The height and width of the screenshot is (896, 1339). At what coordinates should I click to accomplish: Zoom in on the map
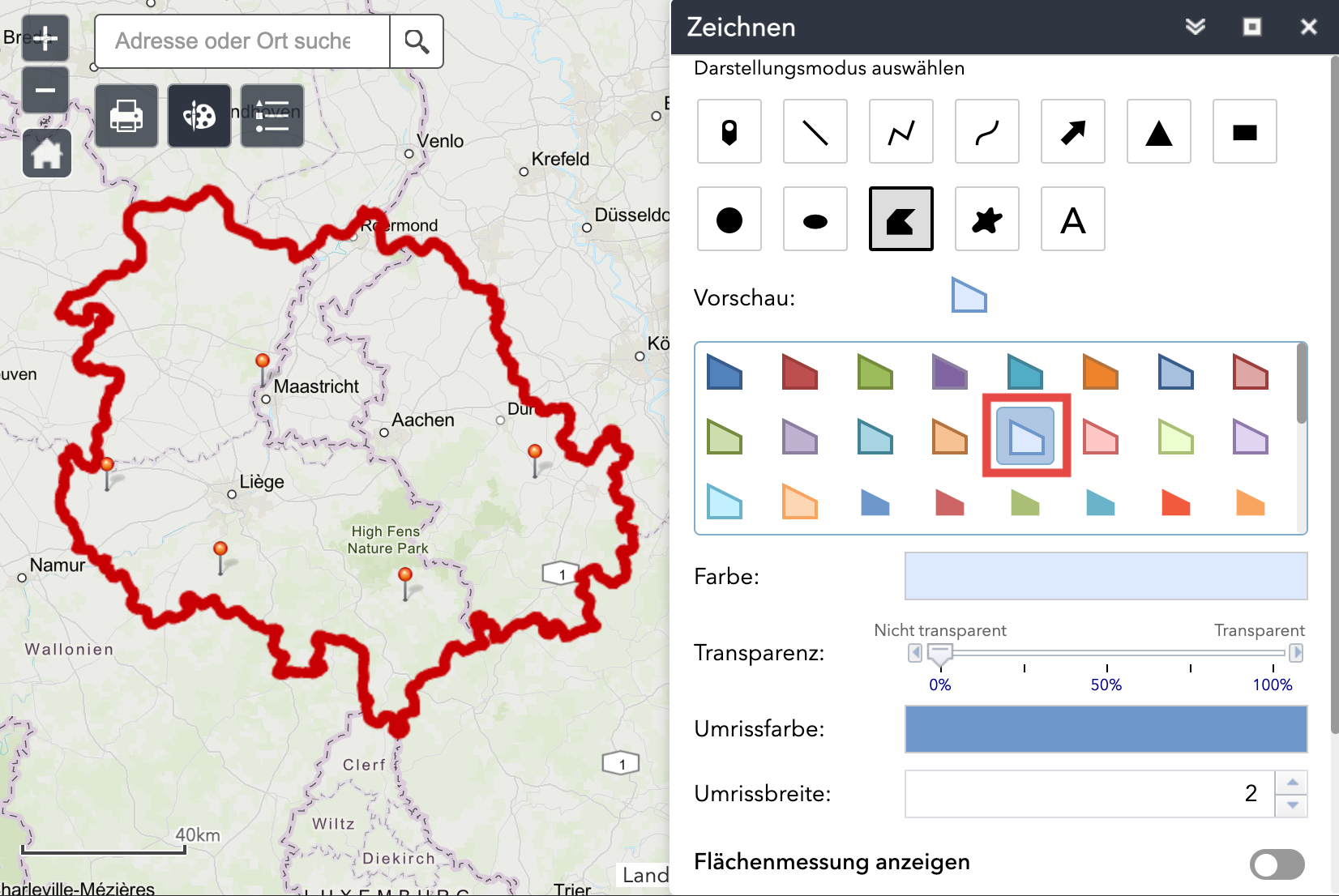[45, 38]
